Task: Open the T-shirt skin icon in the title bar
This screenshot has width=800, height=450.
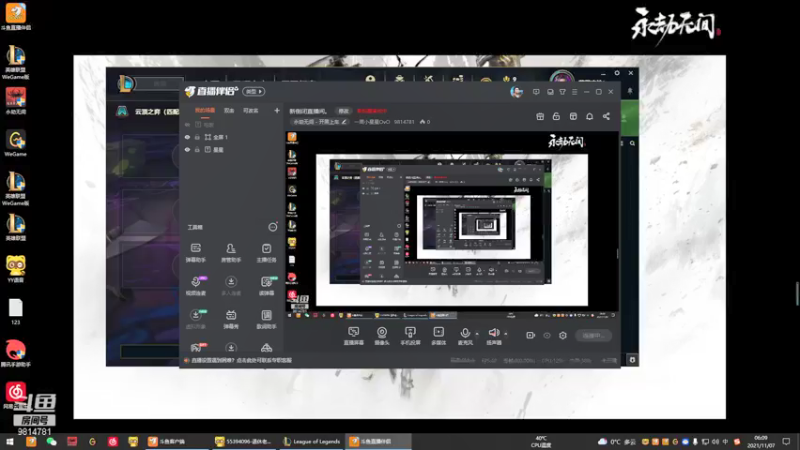Action: (562, 92)
